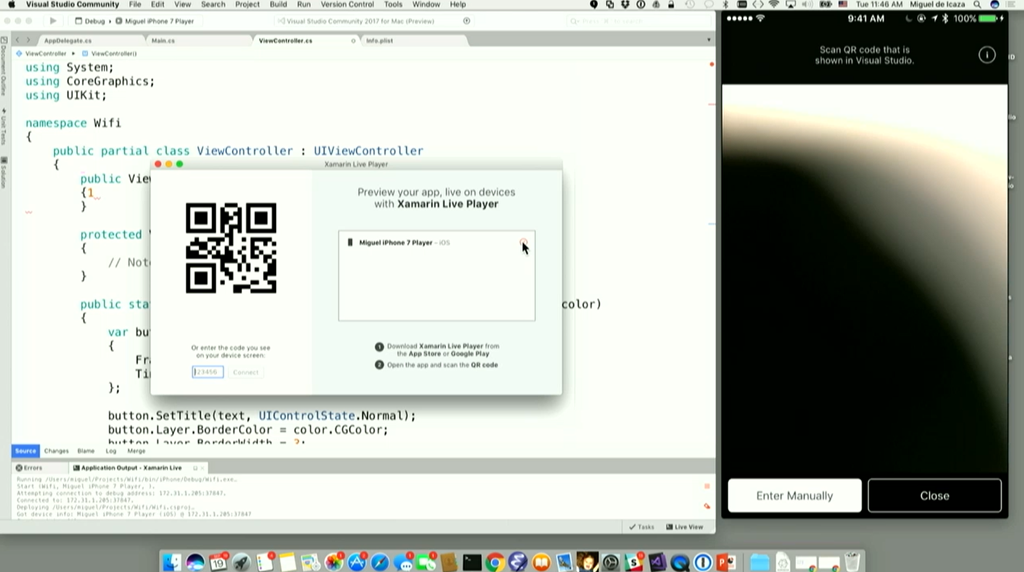
Task: Close the Application Output pad tab
Action: (x=202, y=468)
